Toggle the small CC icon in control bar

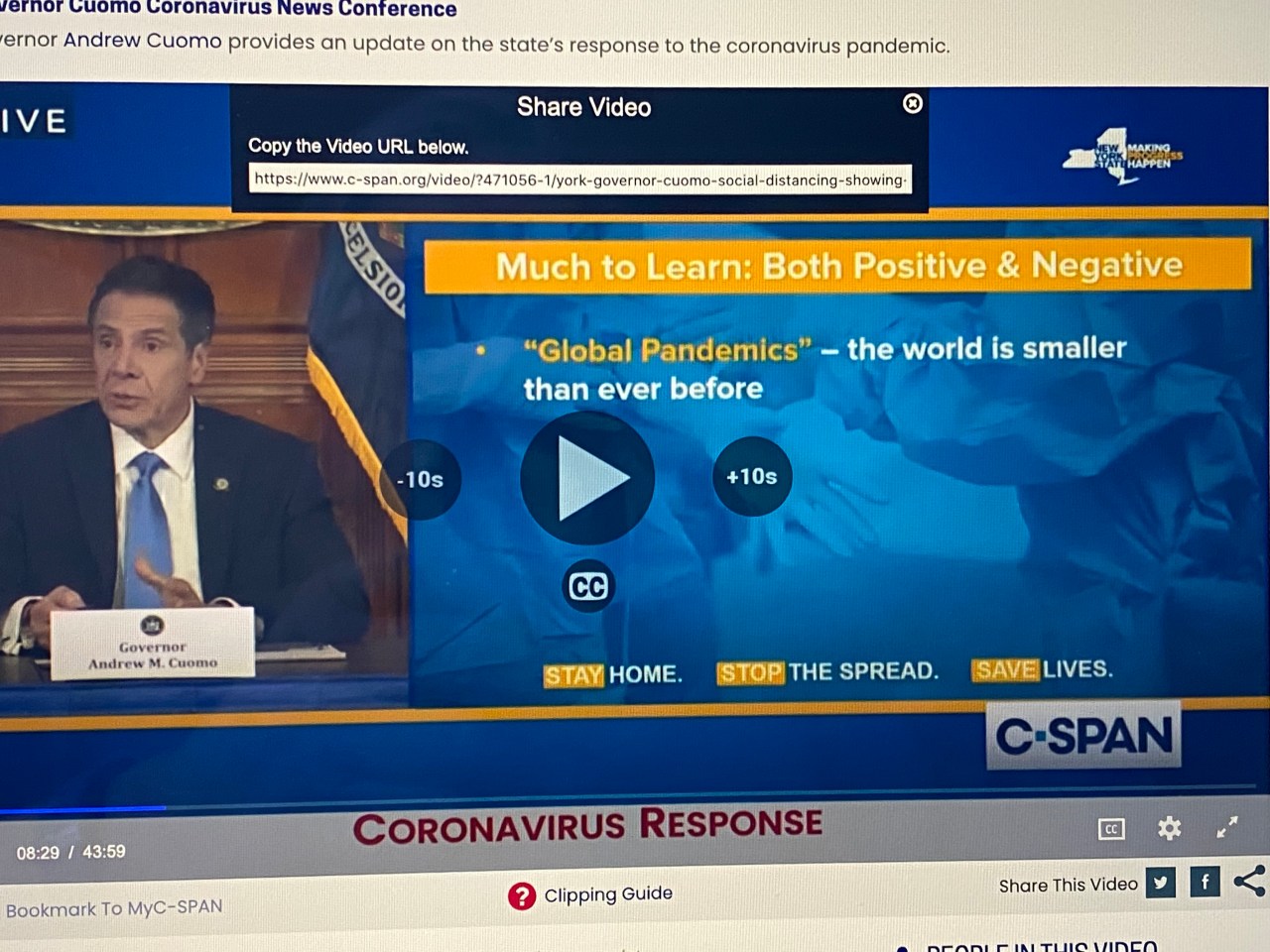[1111, 829]
